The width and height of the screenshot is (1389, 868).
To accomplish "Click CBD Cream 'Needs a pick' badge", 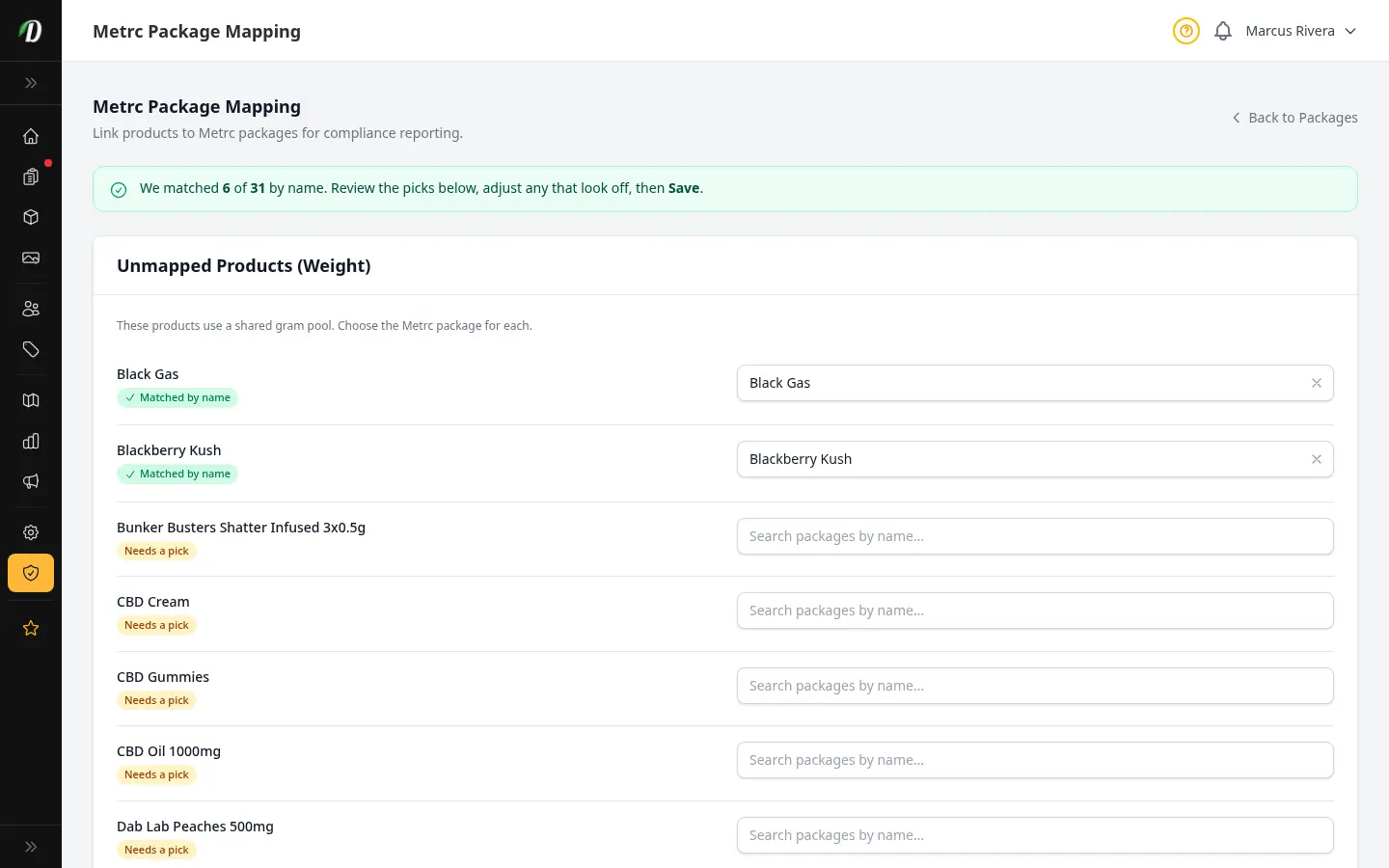I will pyautogui.click(x=156, y=625).
